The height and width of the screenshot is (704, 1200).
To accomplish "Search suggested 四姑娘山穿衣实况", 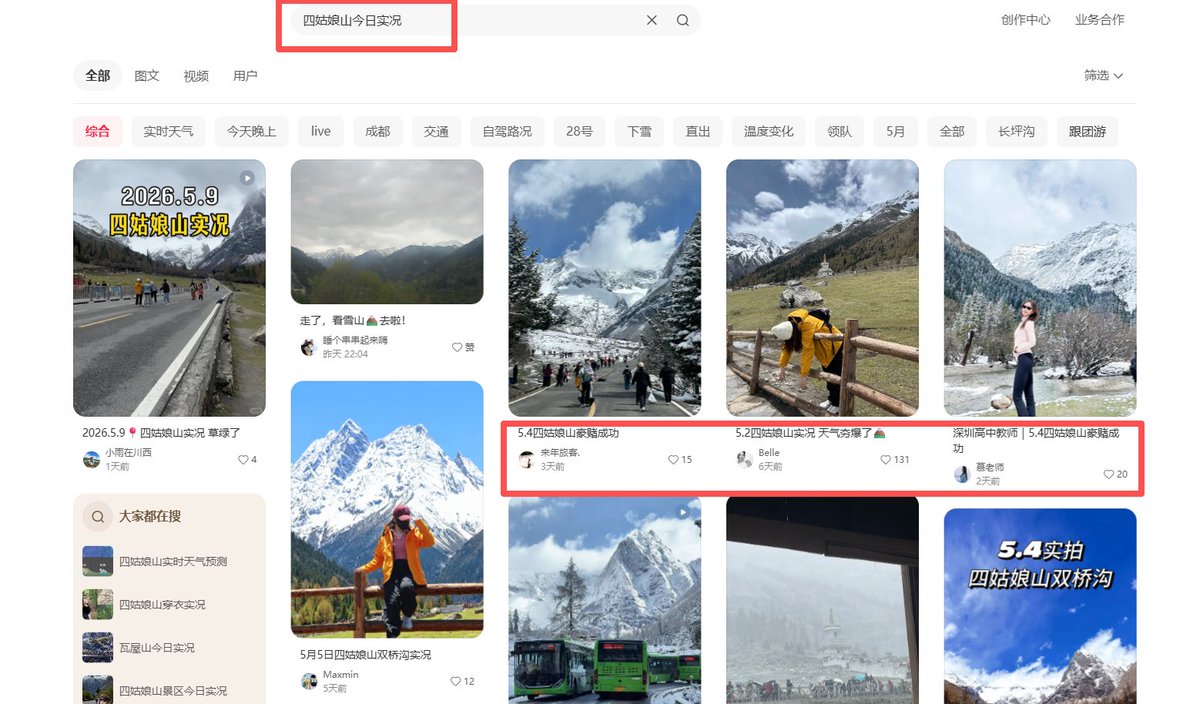I will [x=162, y=604].
